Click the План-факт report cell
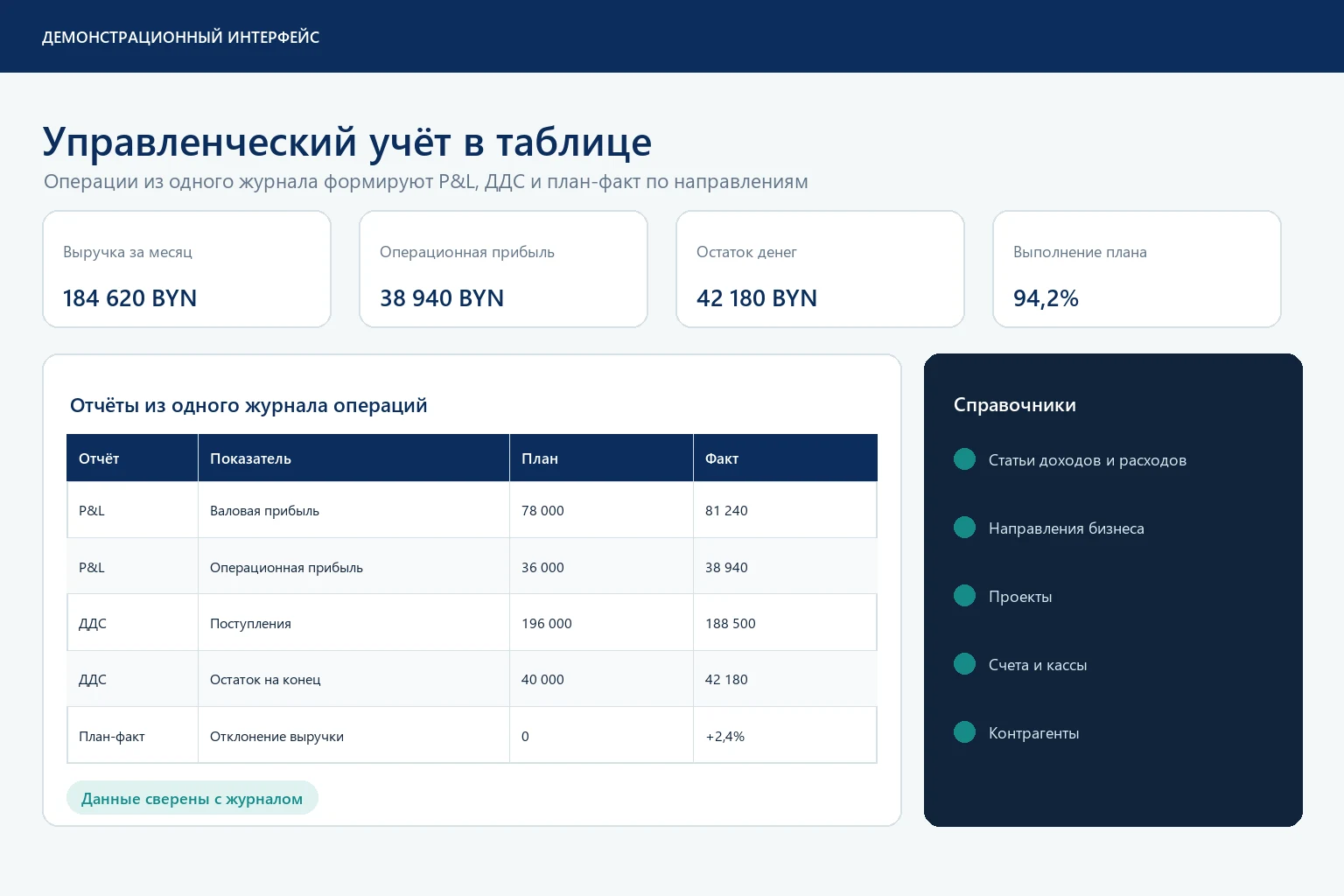The image size is (1344, 896). click(x=132, y=736)
